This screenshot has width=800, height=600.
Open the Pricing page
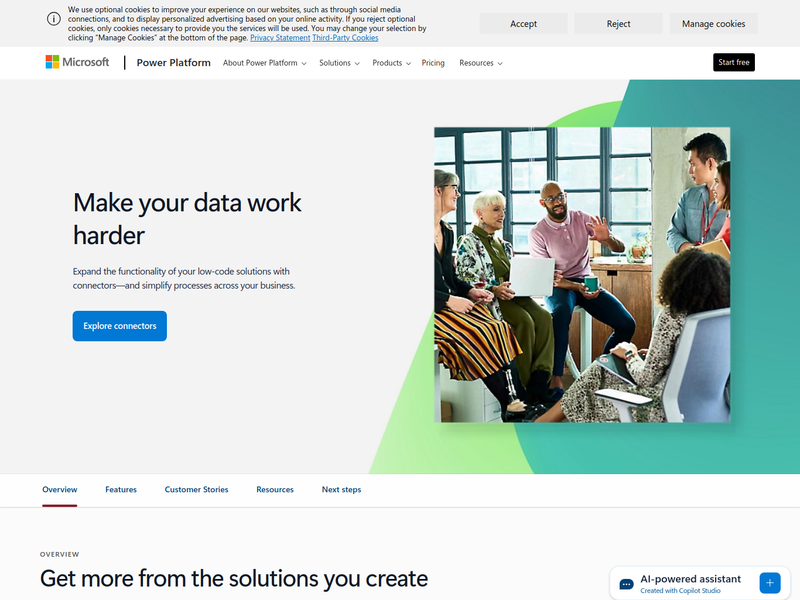[433, 63]
